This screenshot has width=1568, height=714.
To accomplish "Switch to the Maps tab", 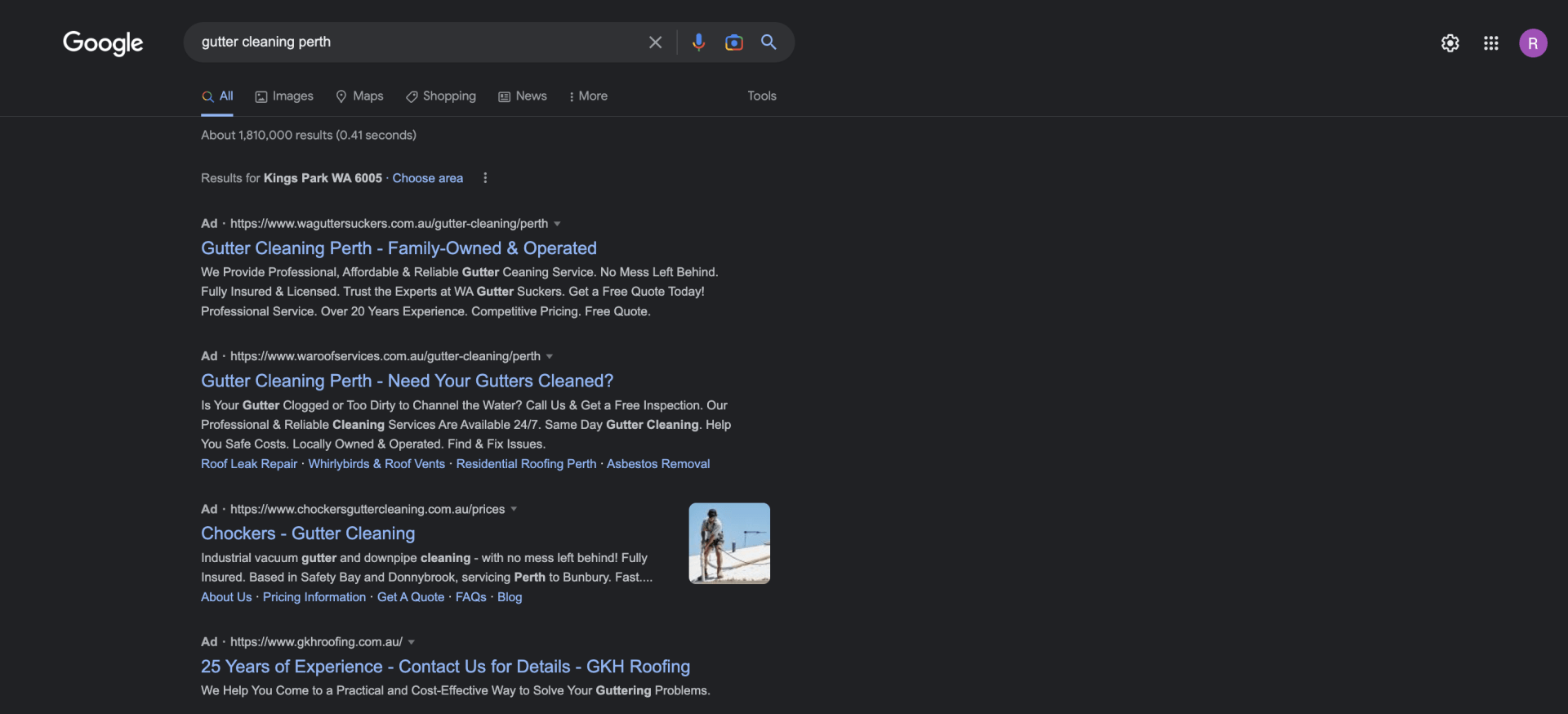I will (359, 96).
